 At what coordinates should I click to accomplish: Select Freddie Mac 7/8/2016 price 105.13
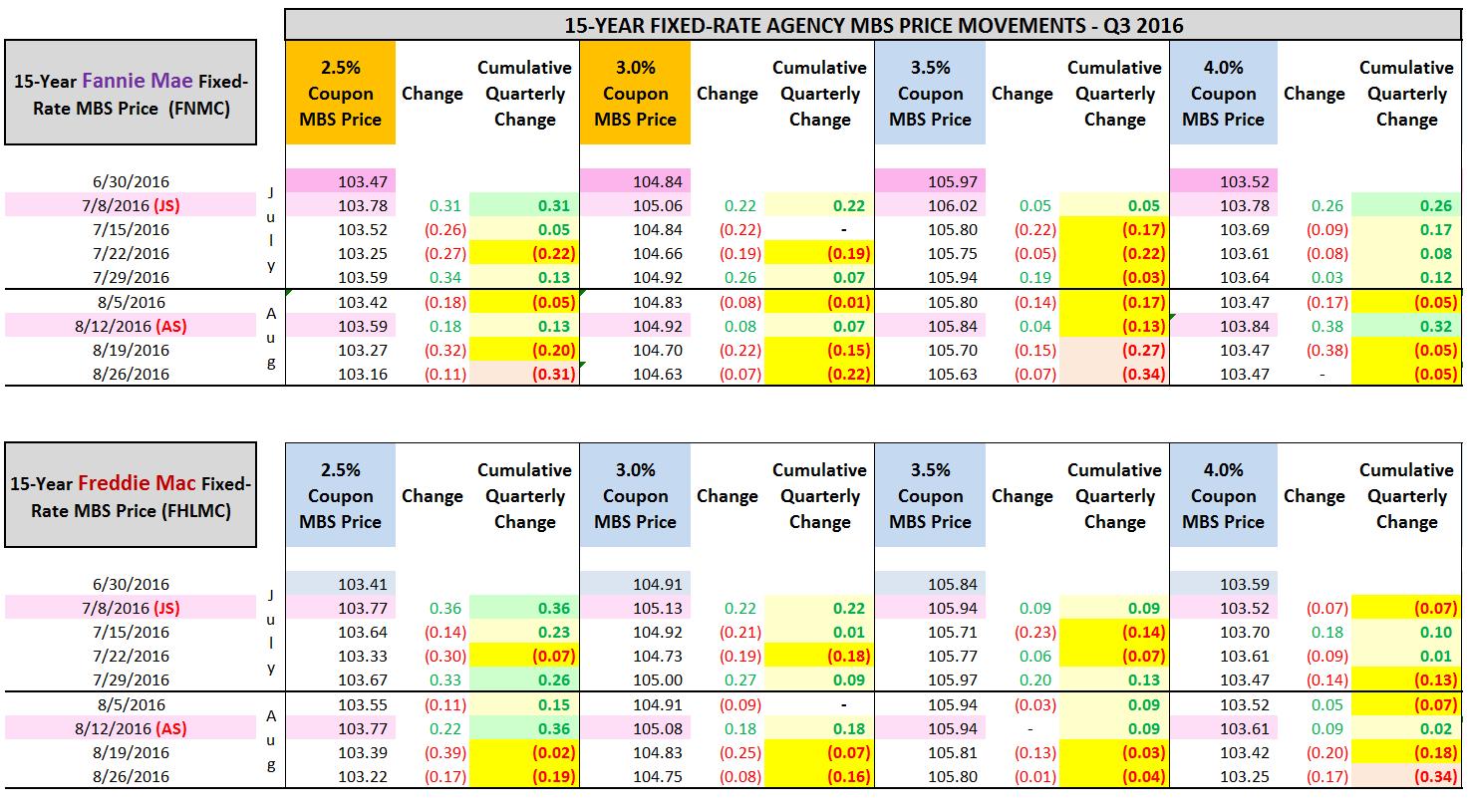point(635,608)
